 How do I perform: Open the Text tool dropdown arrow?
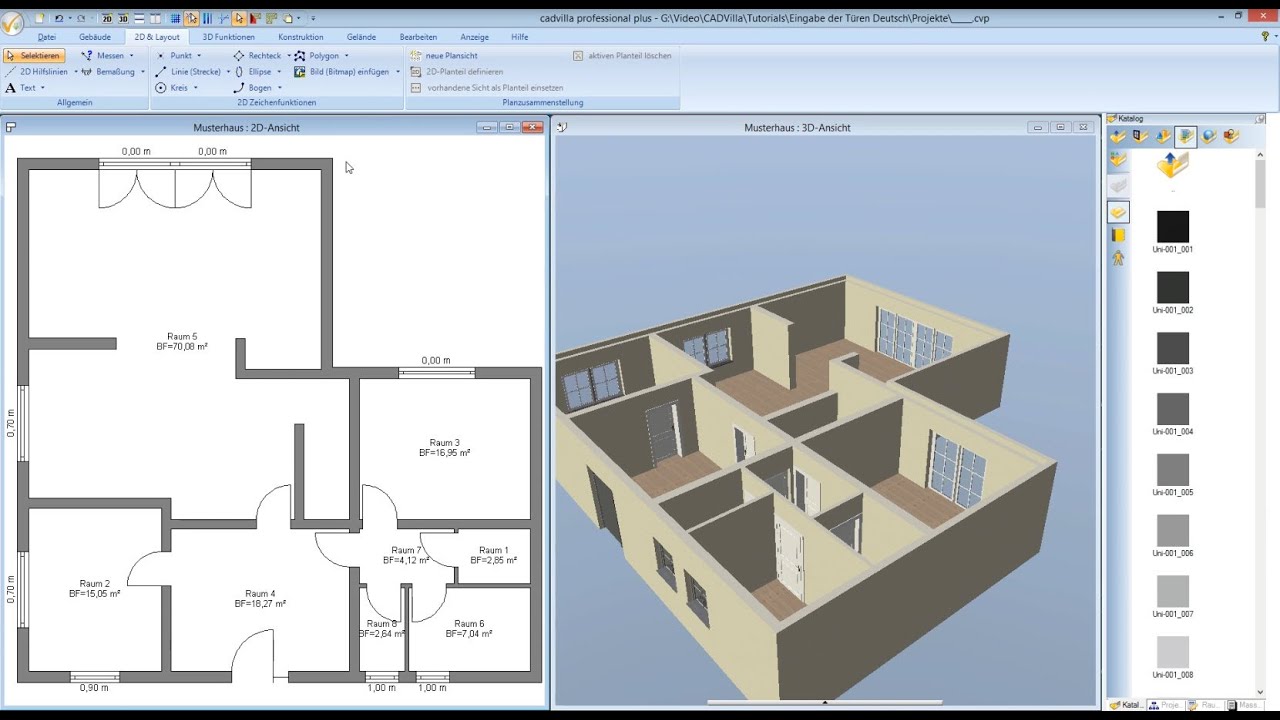coord(45,88)
